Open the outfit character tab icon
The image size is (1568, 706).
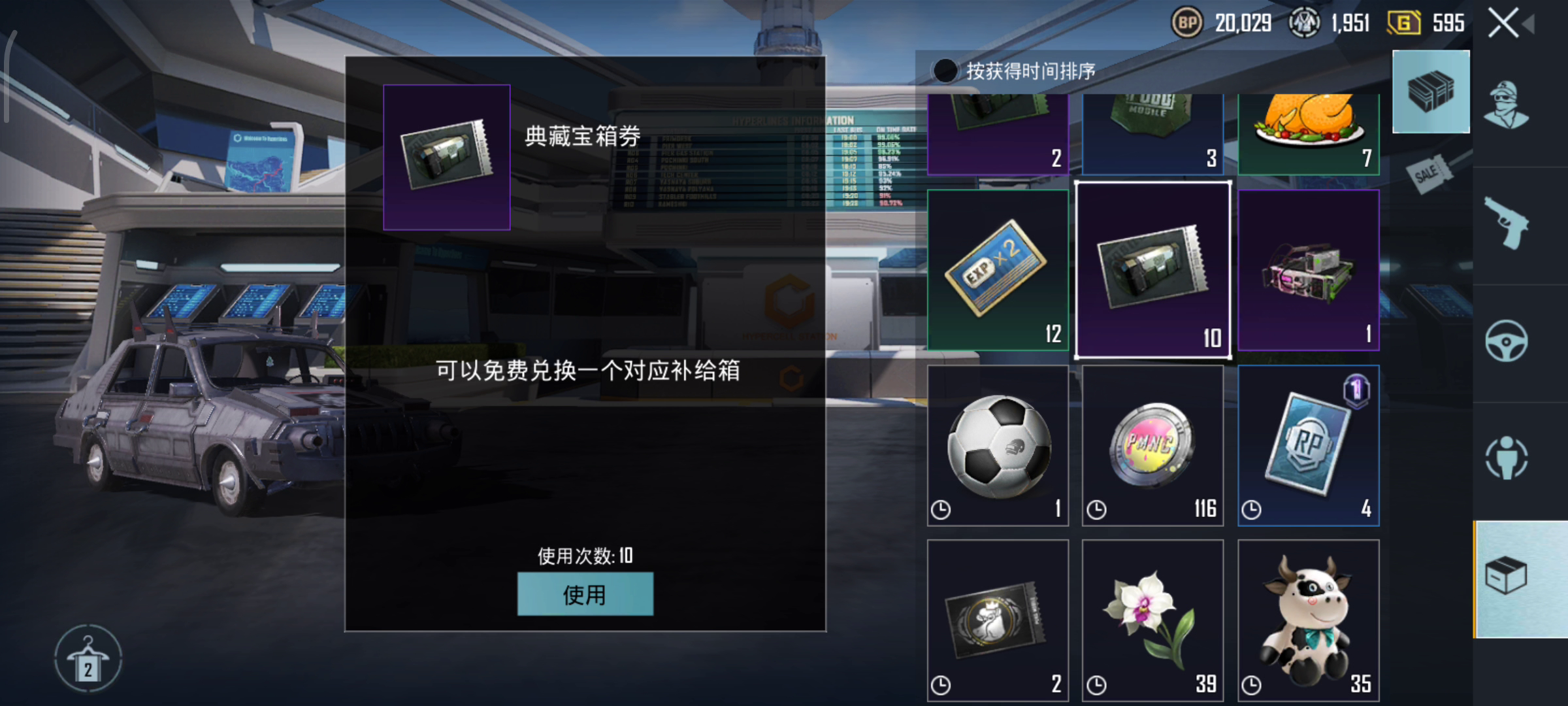1505,105
